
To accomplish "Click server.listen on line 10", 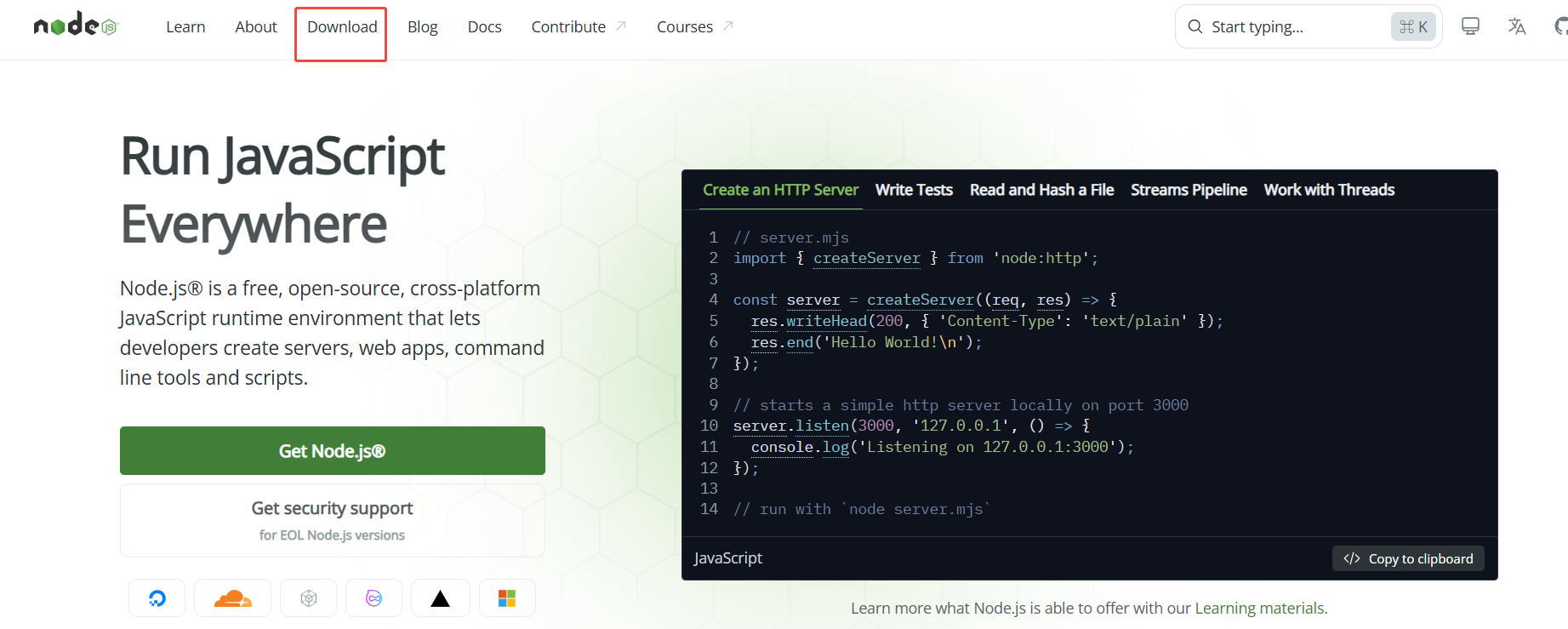I will (x=791, y=426).
